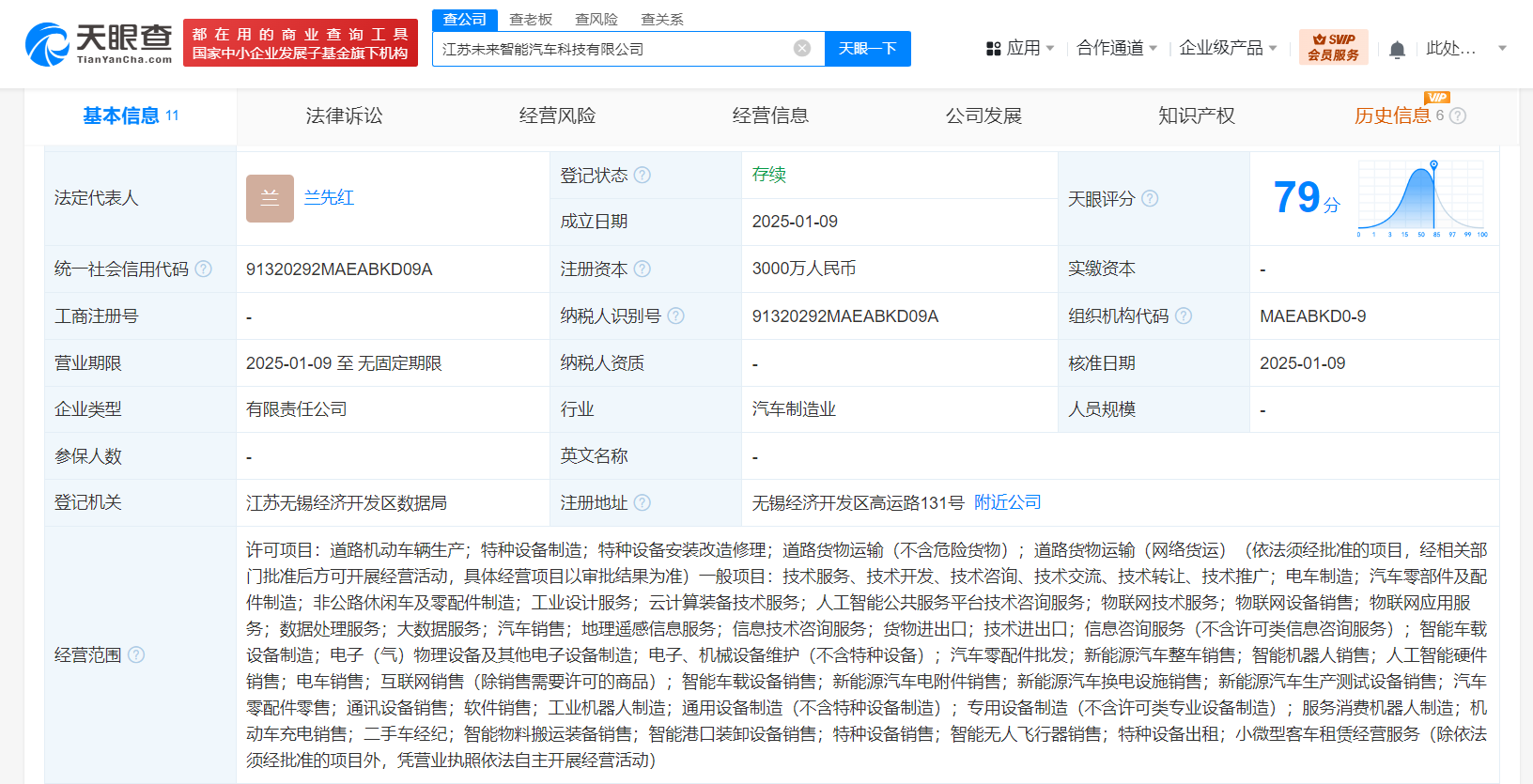
Task: Click the Tianyancha logo
Action: click(x=99, y=43)
